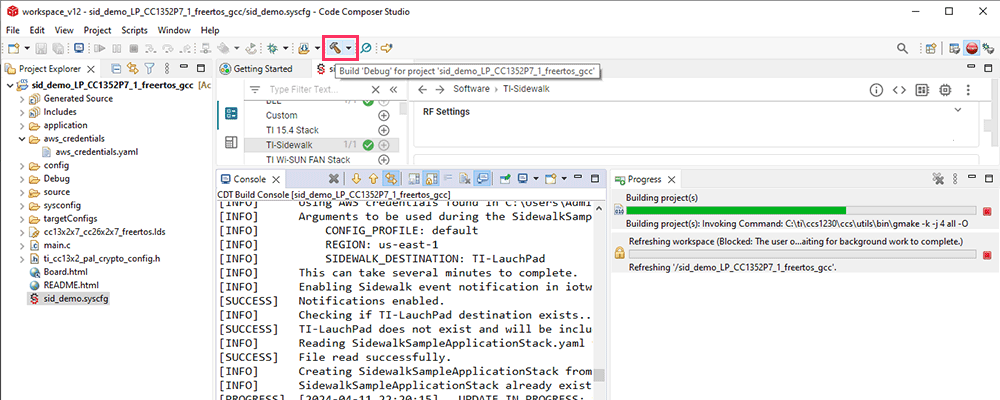
Task: Expand the RF Settings section chevron
Action: (x=957, y=110)
